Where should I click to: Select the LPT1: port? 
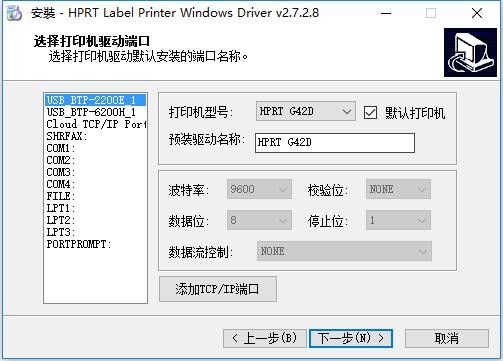pyautogui.click(x=95, y=208)
